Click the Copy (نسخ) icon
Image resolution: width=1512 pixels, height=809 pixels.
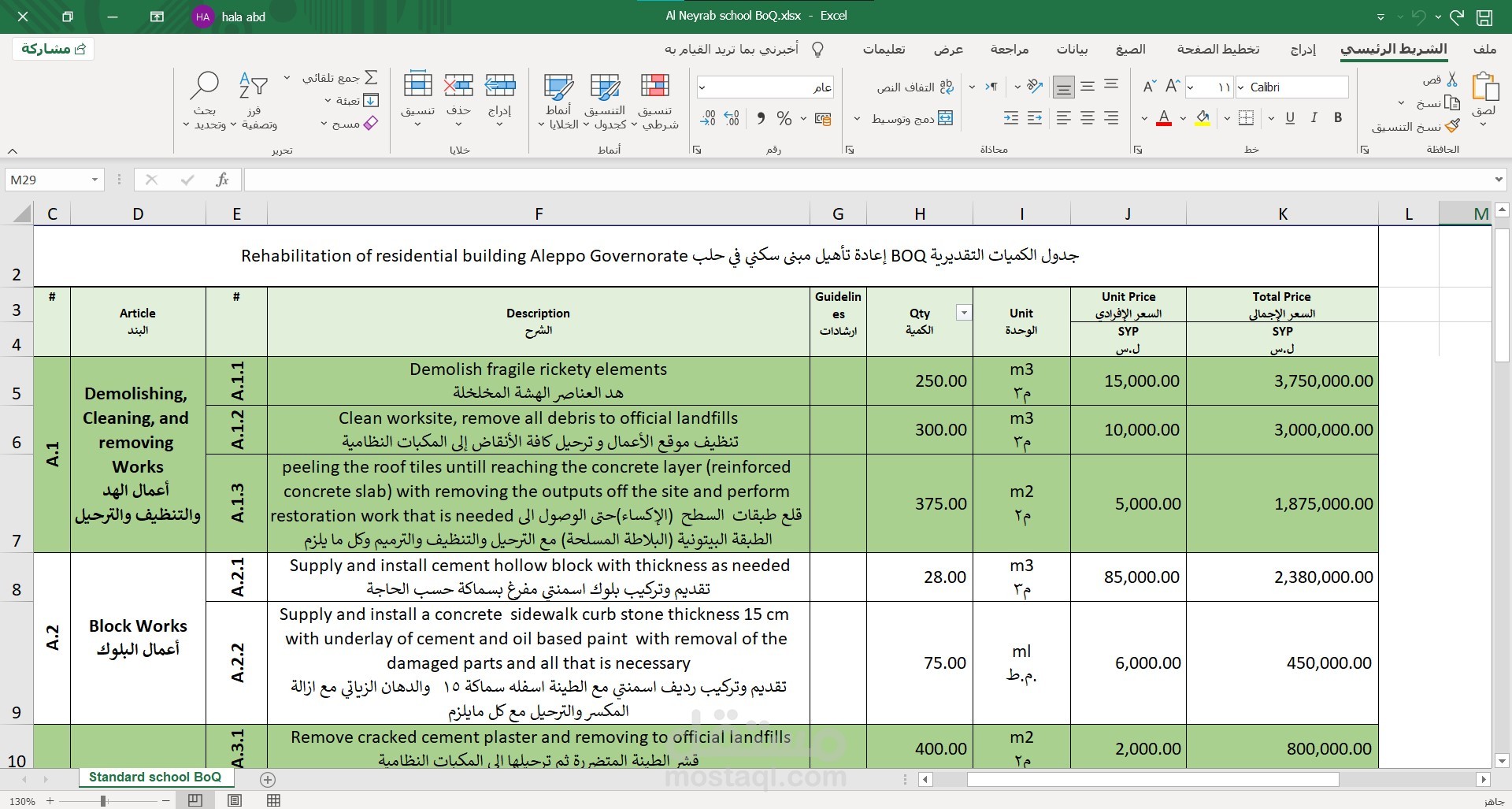click(x=1452, y=102)
